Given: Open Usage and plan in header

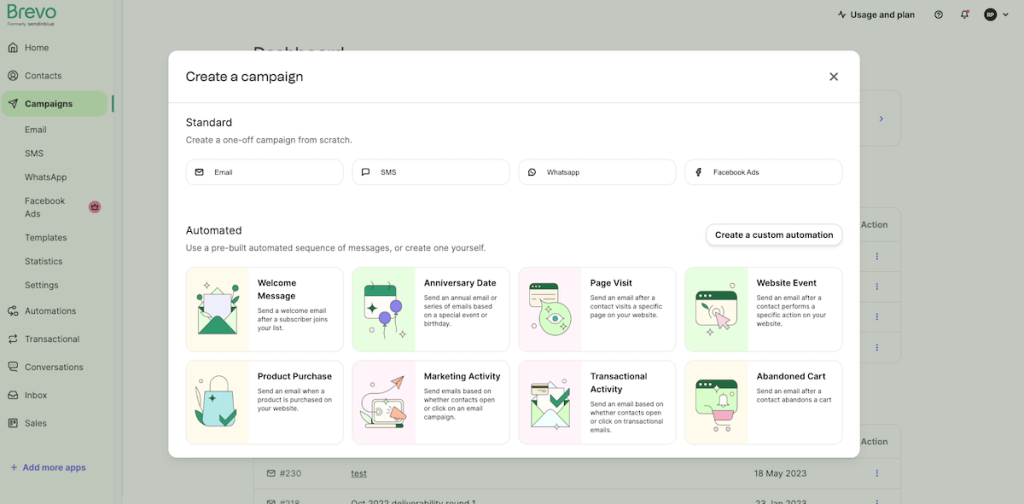Looking at the screenshot, I should coord(875,15).
